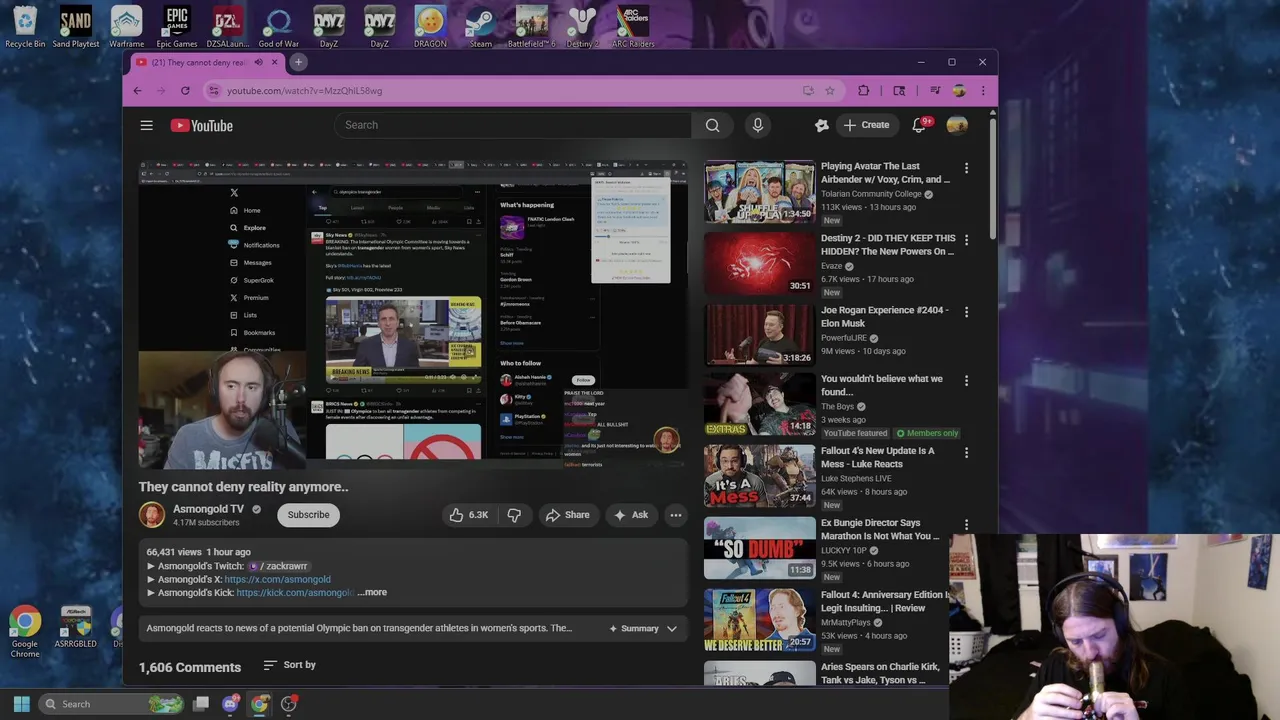Open Recycle Bin on desktop
The image size is (1280, 720).
click(x=25, y=27)
